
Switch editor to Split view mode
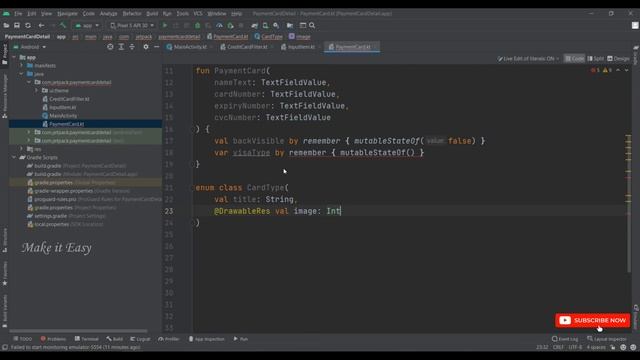tap(596, 59)
